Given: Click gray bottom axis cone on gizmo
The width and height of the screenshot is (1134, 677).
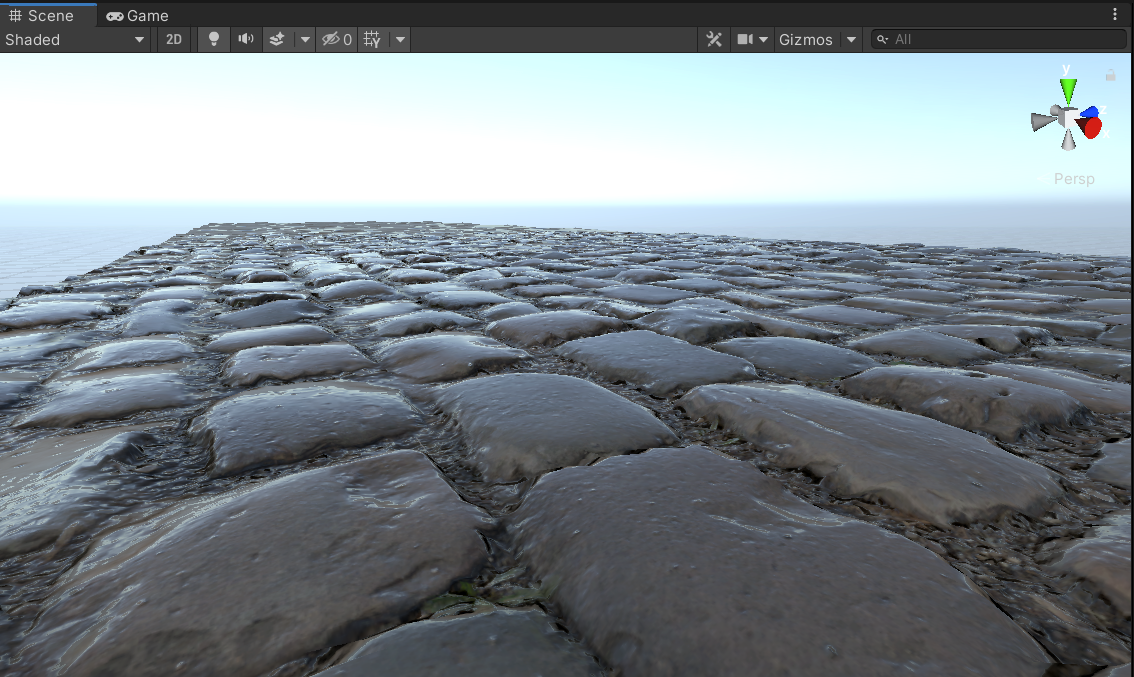Looking at the screenshot, I should point(1068,140).
